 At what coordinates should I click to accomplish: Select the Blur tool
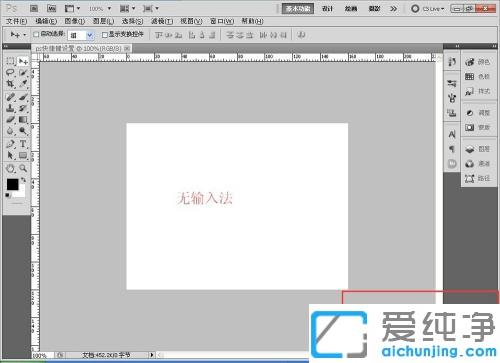(10, 131)
